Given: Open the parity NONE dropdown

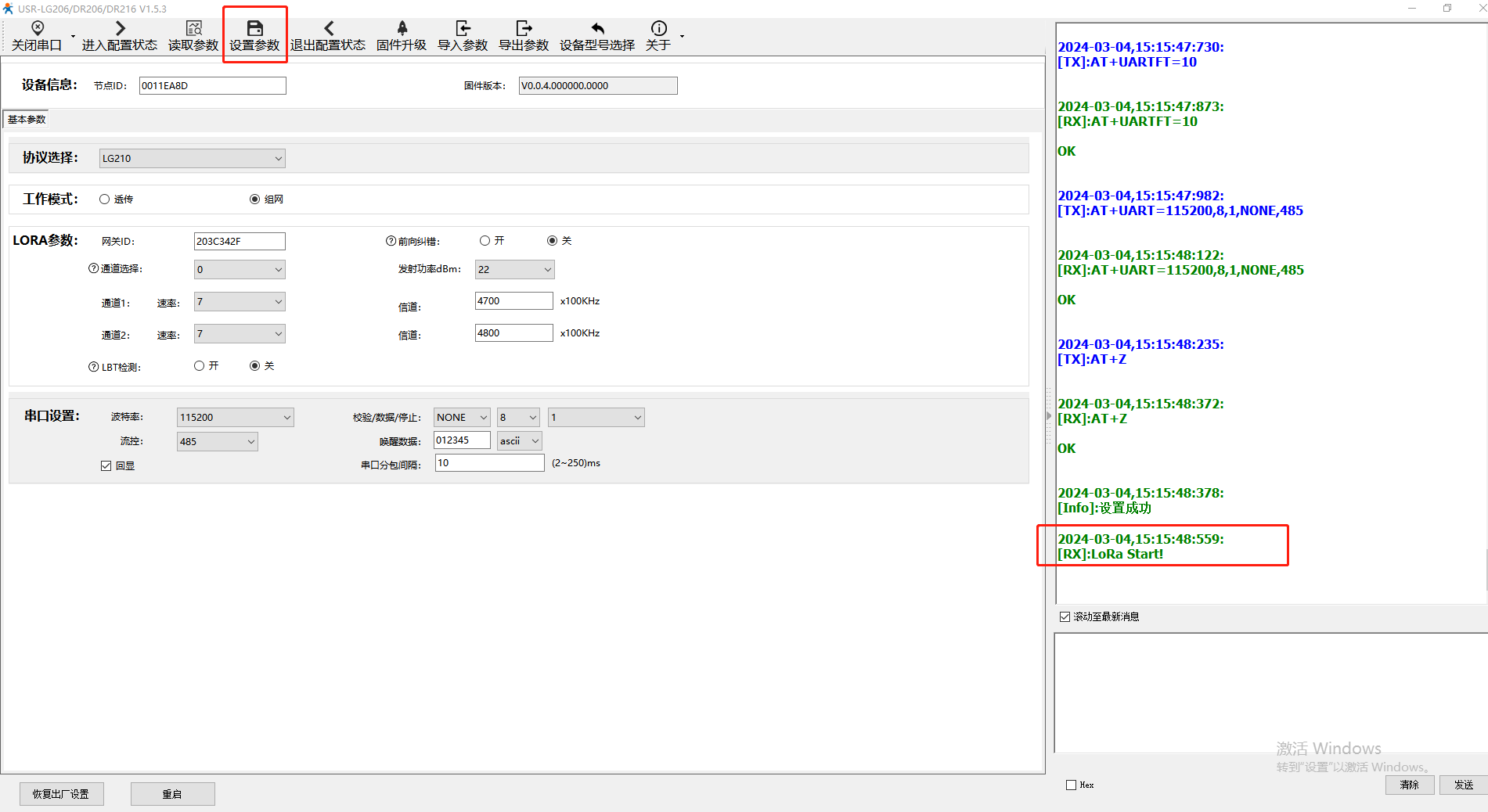Looking at the screenshot, I should tap(463, 417).
